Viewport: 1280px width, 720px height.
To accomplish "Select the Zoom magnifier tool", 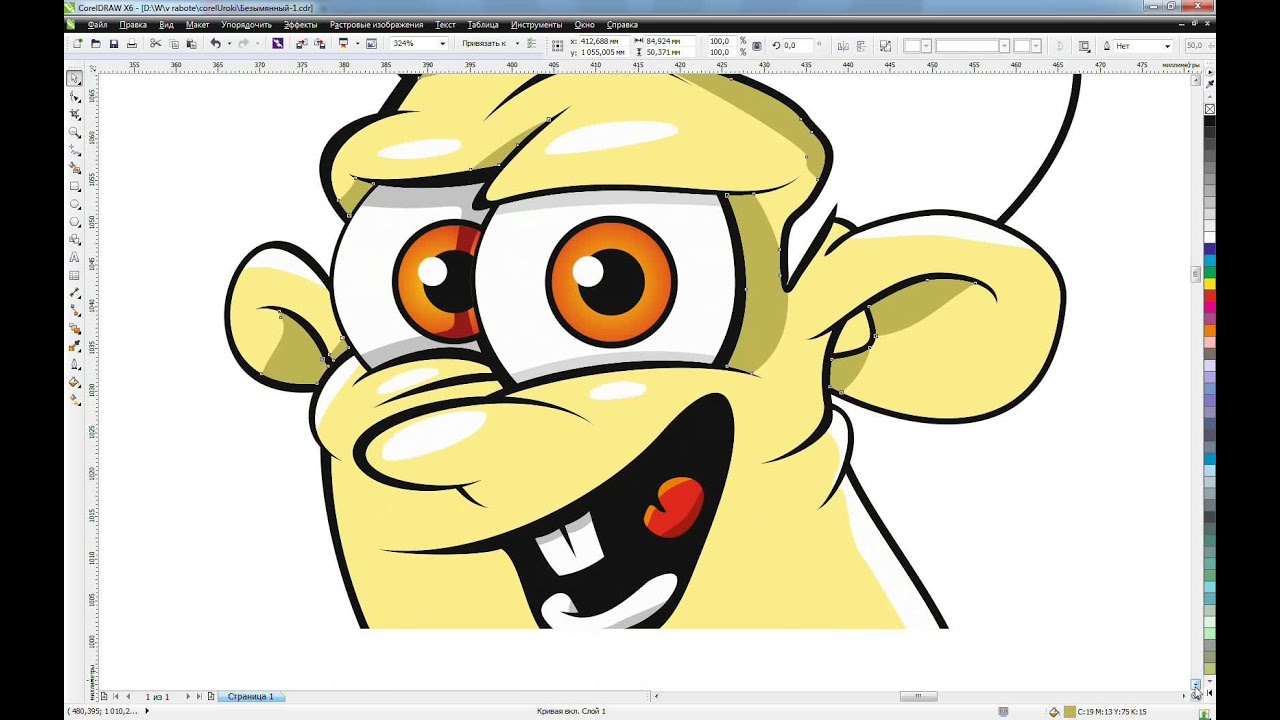I will point(75,133).
